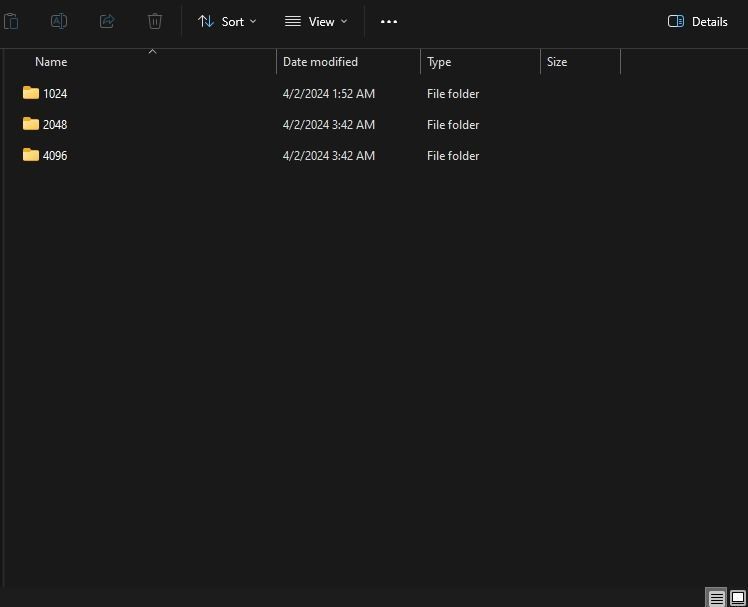748x607 pixels.
Task: Toggle the Details pane button
Action: pyautogui.click(x=697, y=21)
